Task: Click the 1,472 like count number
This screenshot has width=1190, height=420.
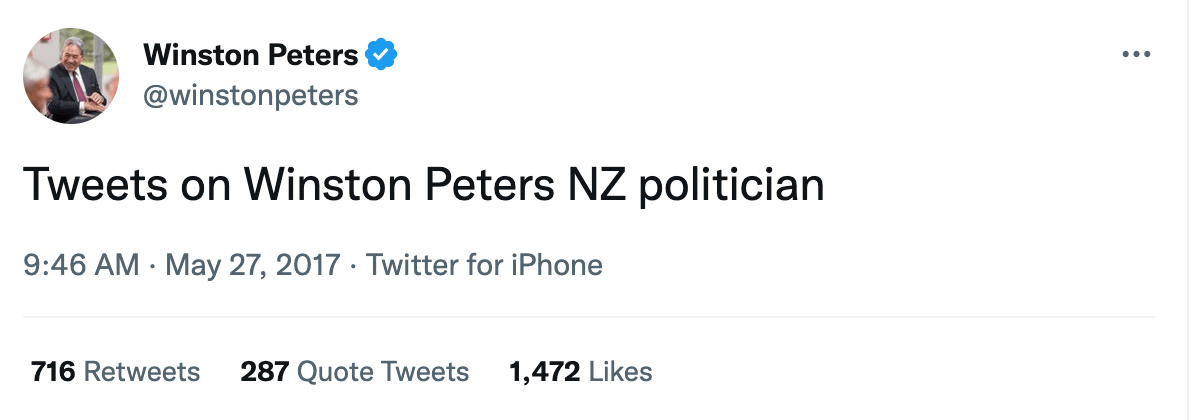Action: [544, 372]
